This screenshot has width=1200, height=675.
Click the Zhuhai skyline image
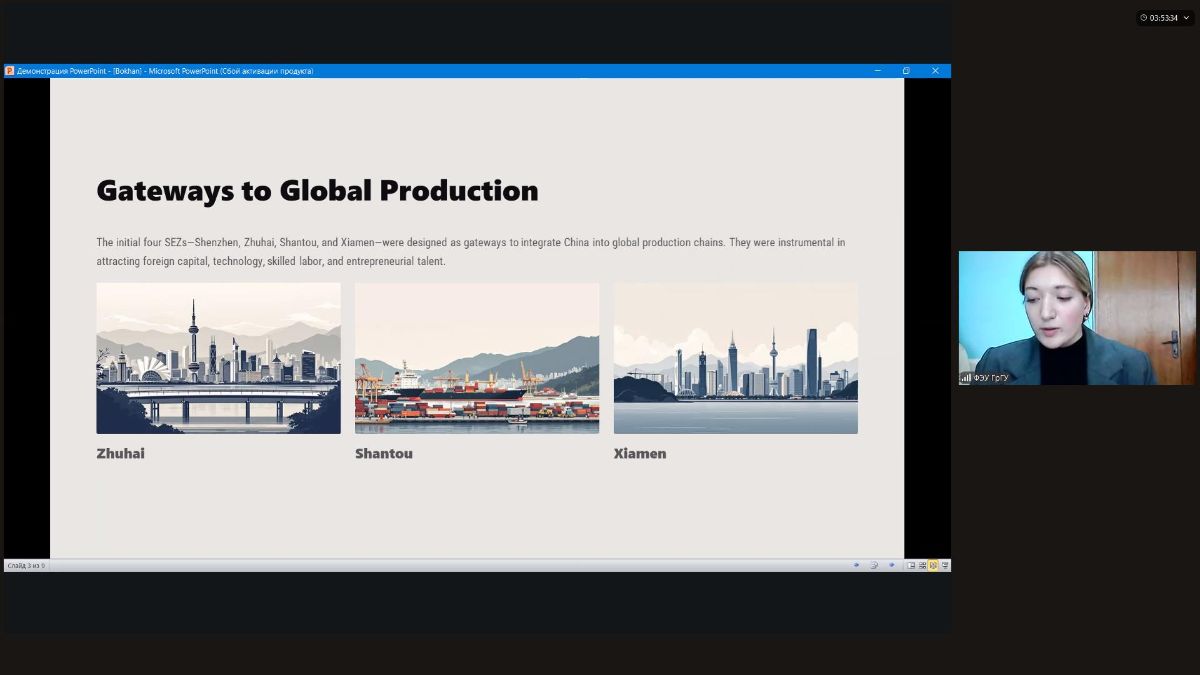tap(218, 358)
